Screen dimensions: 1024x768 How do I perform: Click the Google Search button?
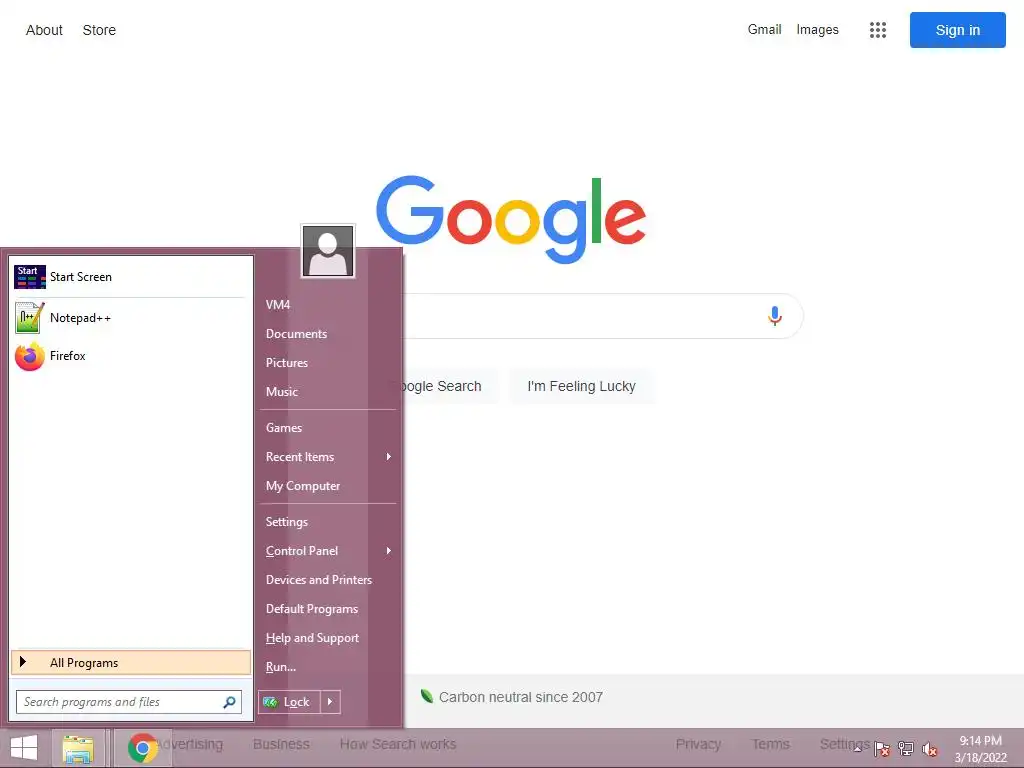451,387
